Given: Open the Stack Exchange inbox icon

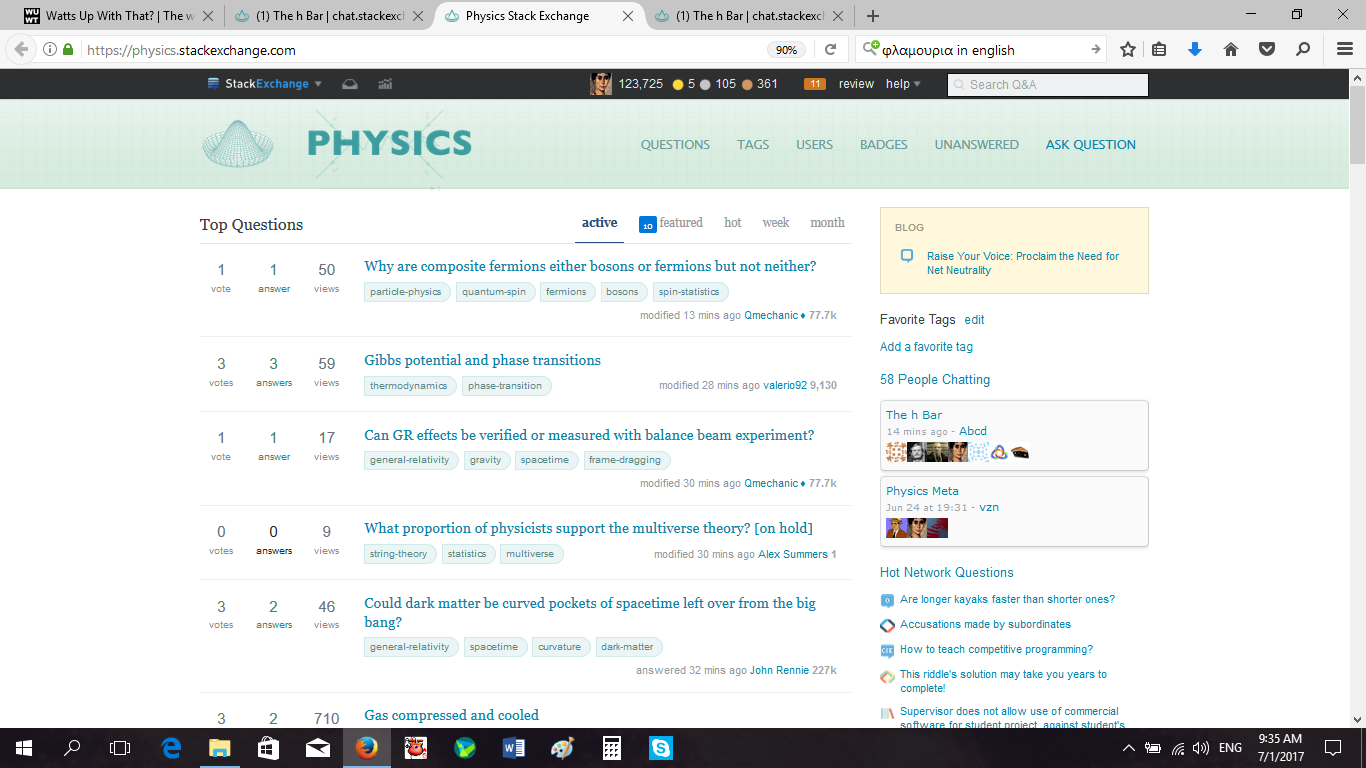Looking at the screenshot, I should pyautogui.click(x=350, y=84).
